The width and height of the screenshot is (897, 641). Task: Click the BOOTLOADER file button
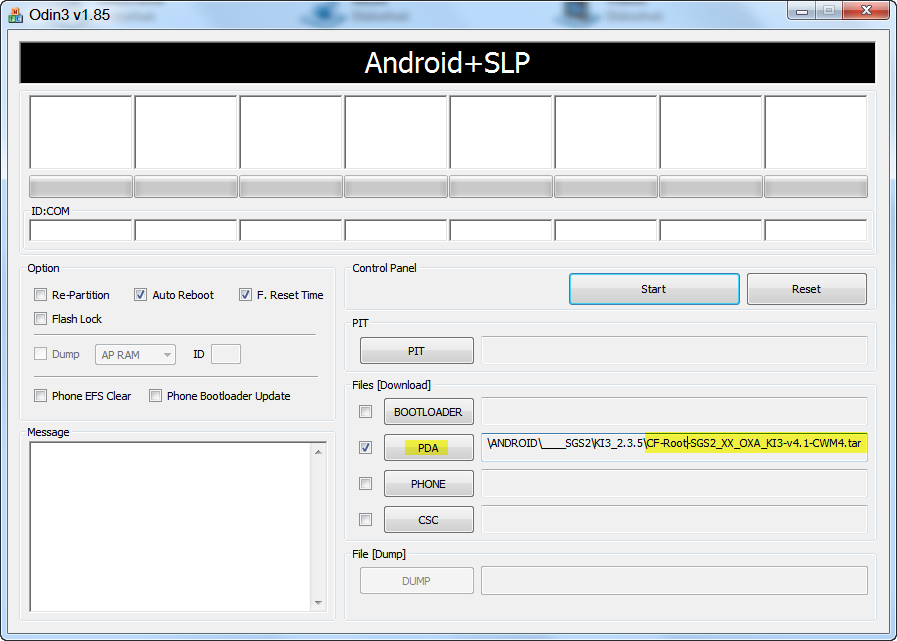click(x=428, y=411)
